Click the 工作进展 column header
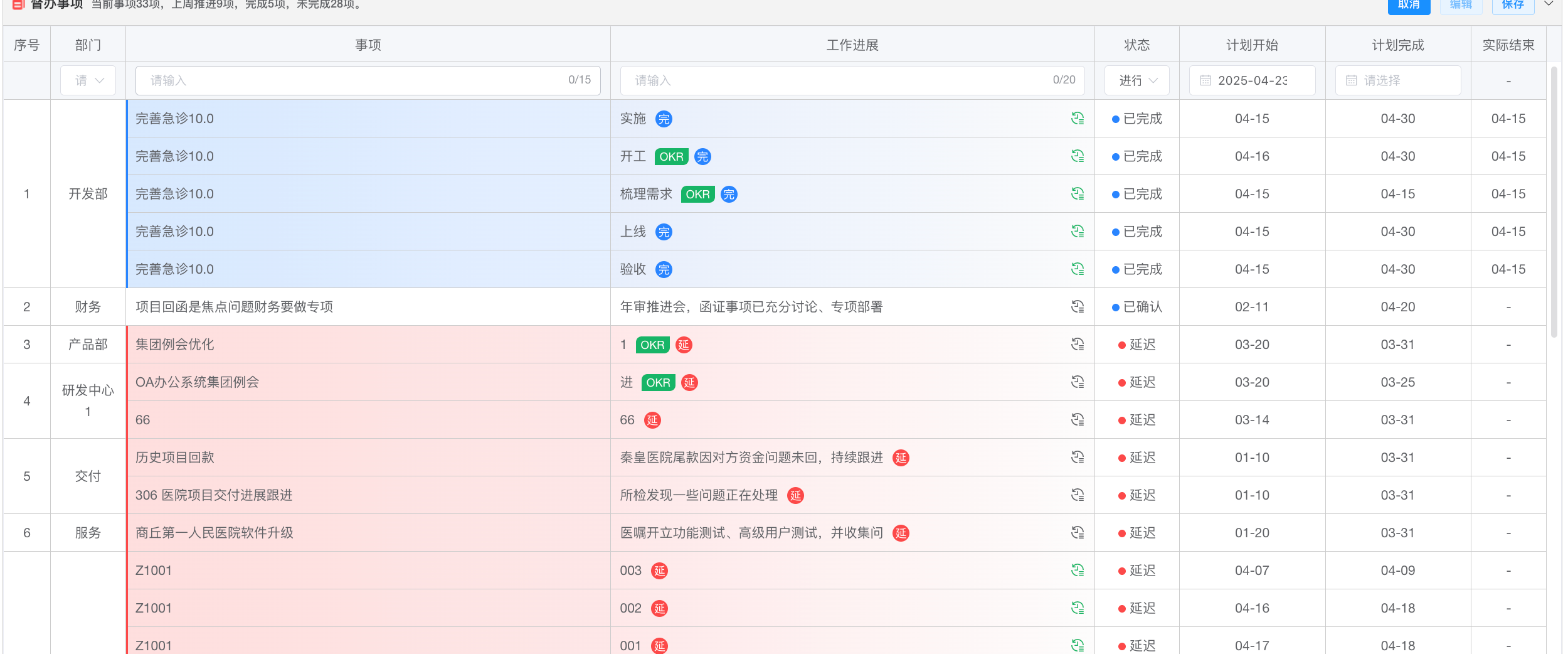The width and height of the screenshot is (1568, 654). [852, 45]
